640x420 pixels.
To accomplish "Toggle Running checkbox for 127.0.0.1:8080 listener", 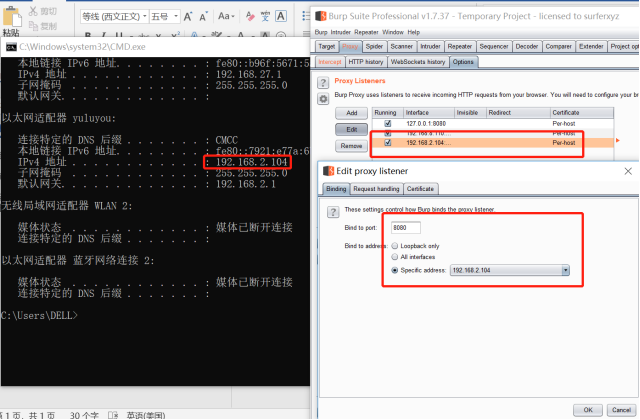I will [388, 123].
